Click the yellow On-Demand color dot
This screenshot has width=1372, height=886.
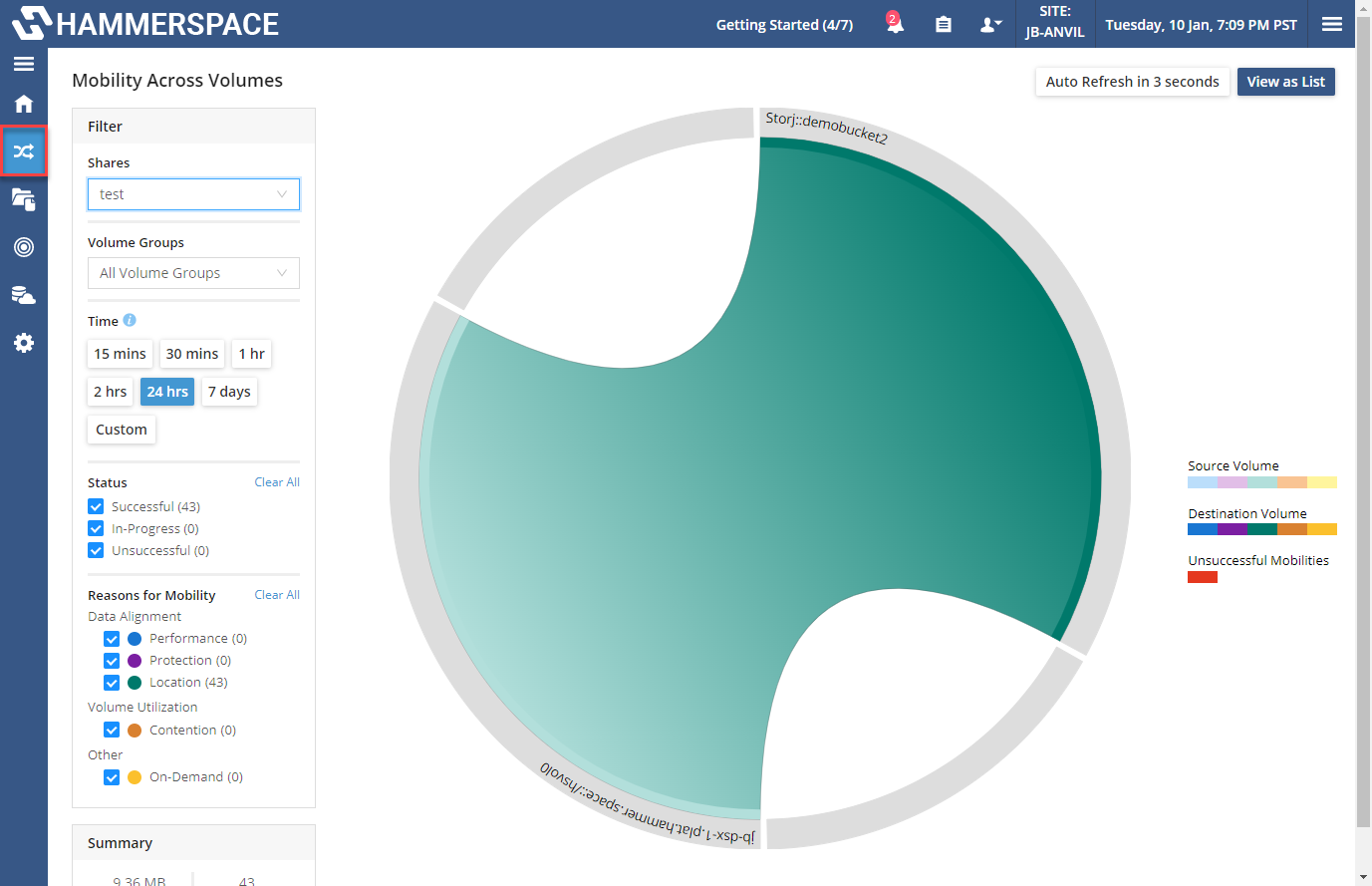[x=135, y=776]
